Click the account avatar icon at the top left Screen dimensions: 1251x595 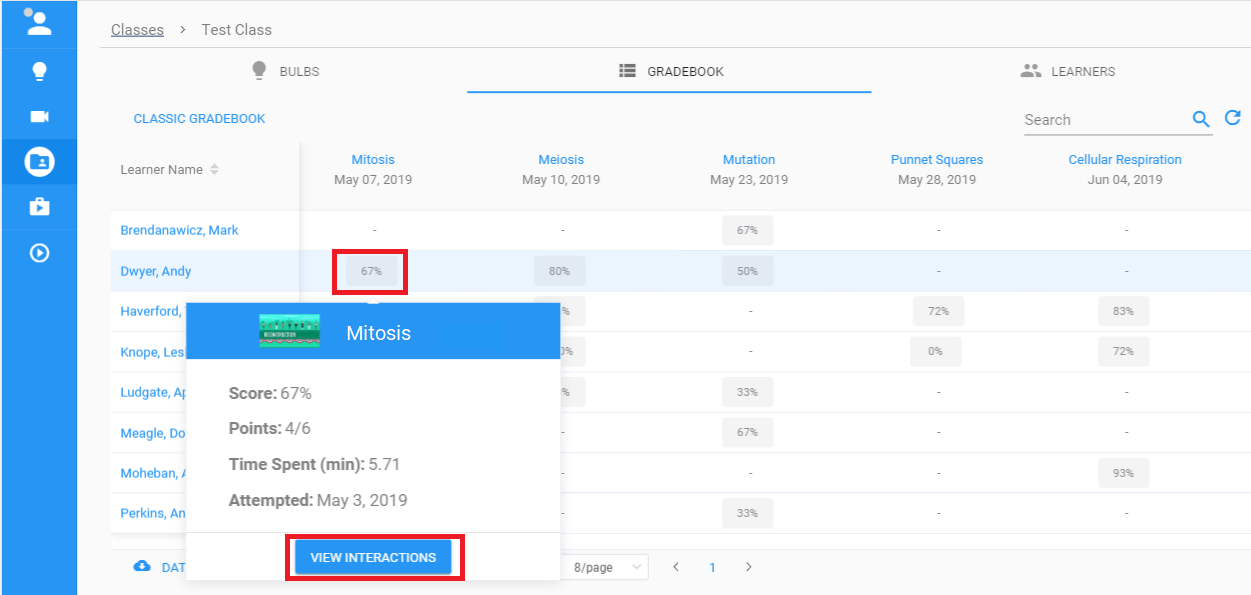[39, 21]
